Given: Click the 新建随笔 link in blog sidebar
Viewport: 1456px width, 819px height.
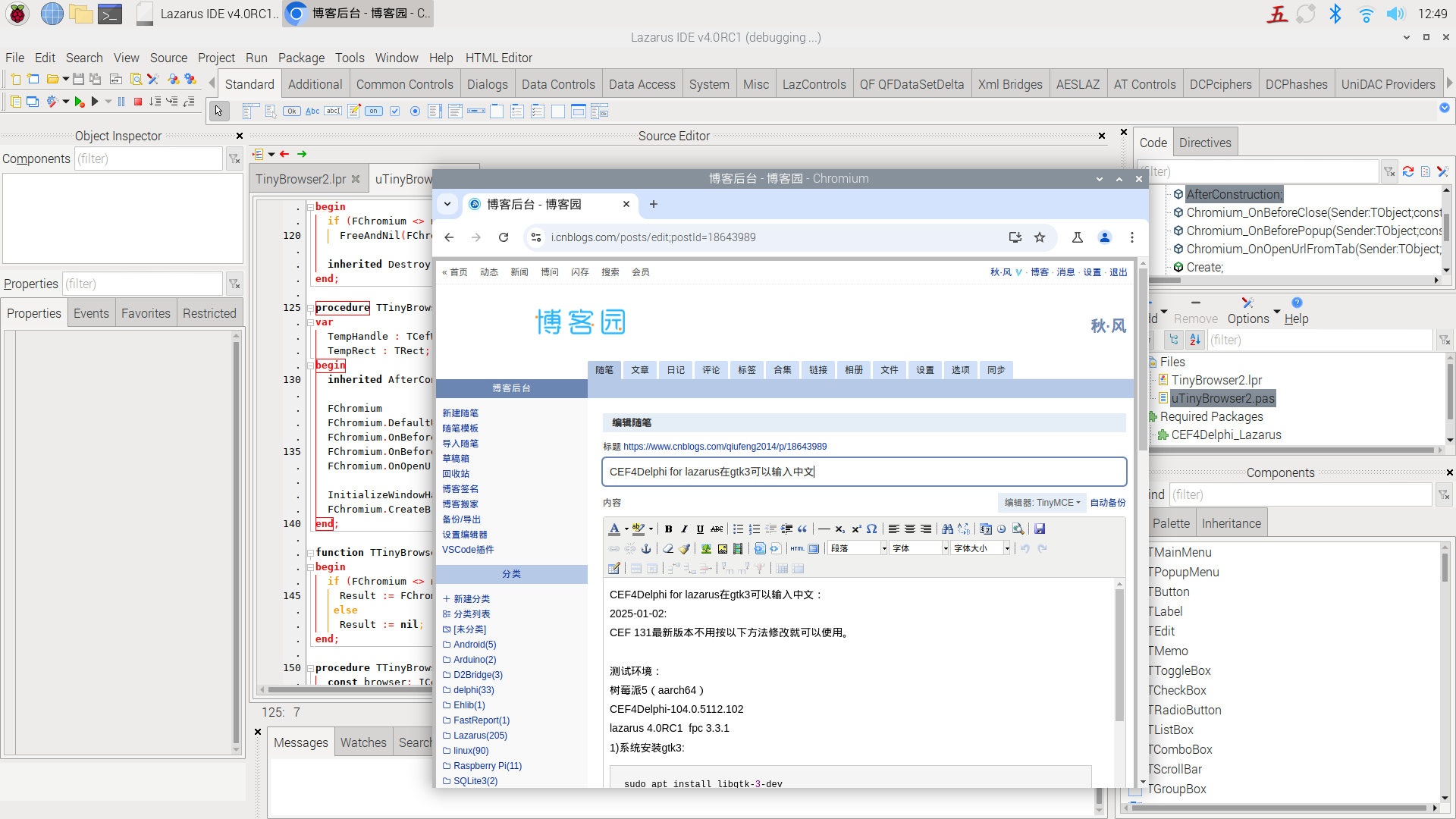Looking at the screenshot, I should coord(460,413).
